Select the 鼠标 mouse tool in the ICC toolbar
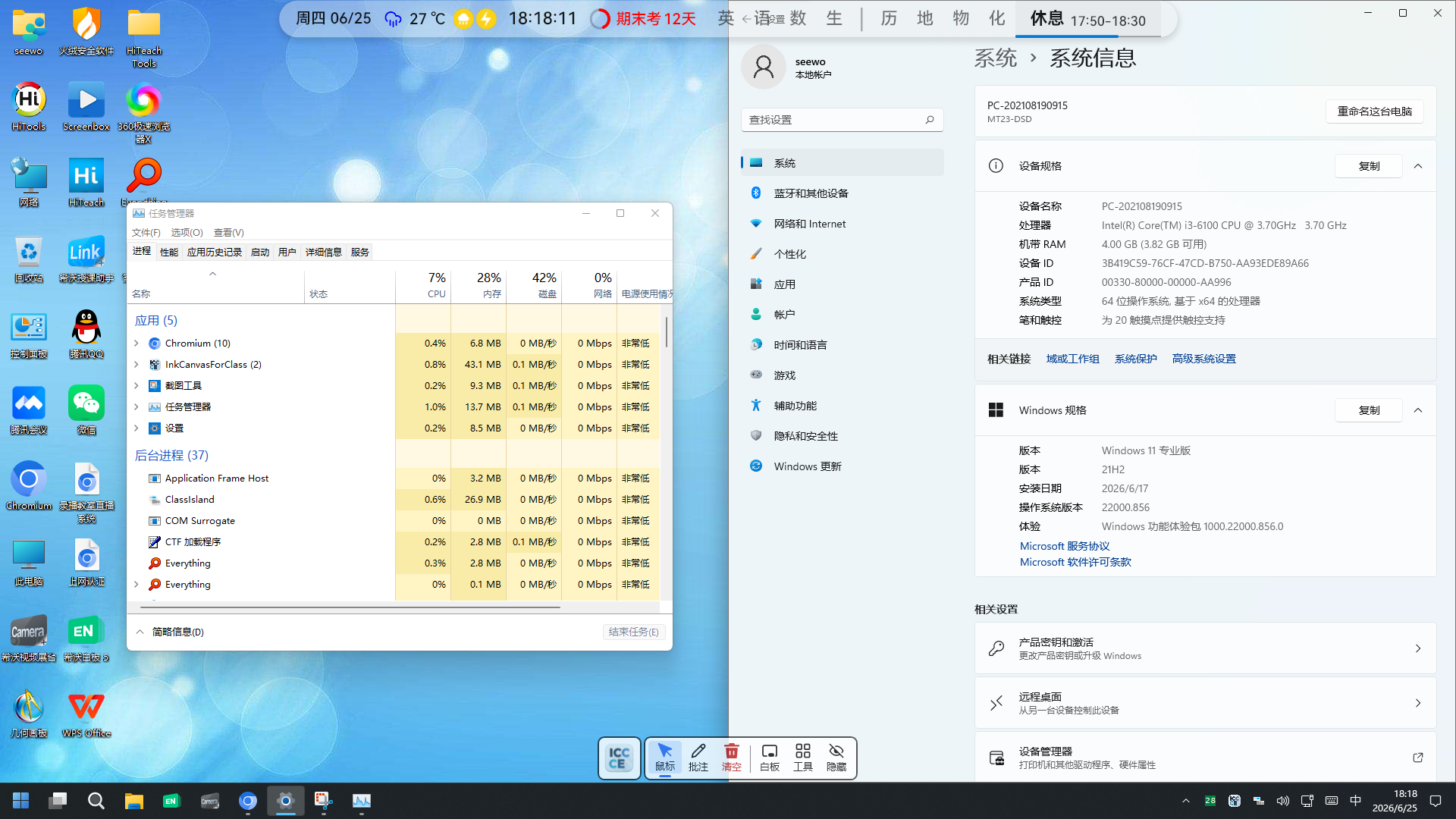1456x819 pixels. pyautogui.click(x=665, y=758)
